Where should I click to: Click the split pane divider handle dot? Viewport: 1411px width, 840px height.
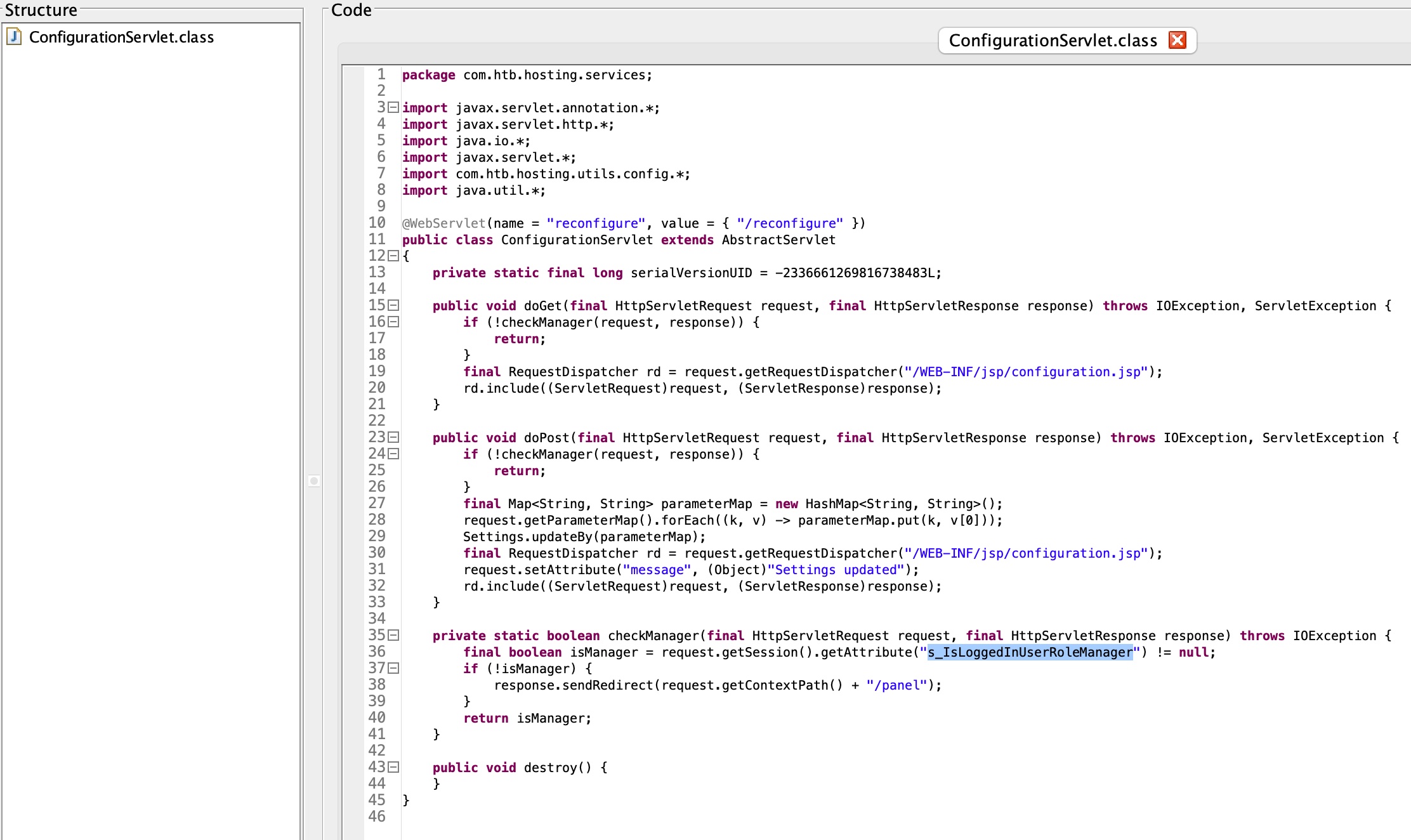313,481
